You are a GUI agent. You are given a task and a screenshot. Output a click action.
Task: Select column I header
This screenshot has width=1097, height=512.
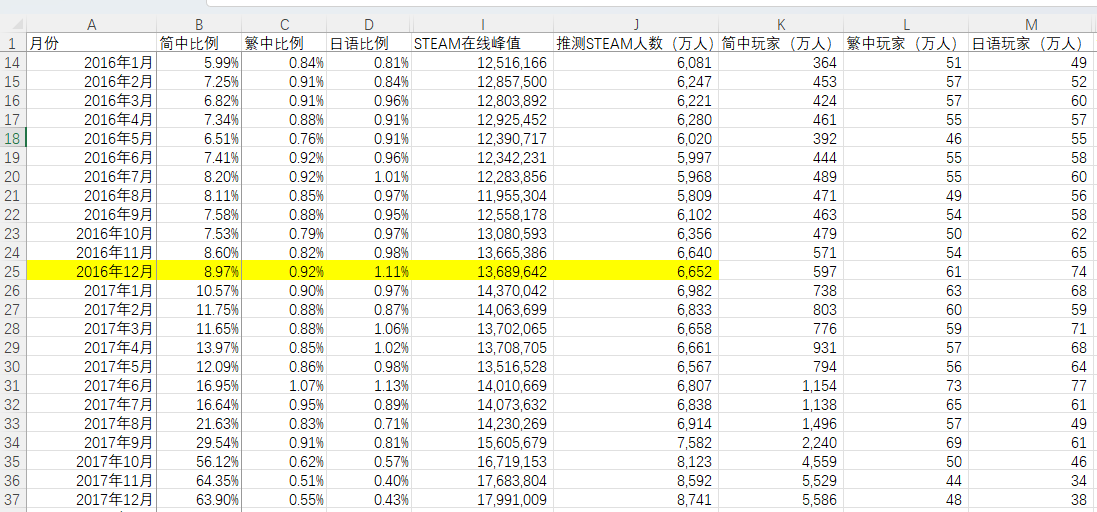(482, 24)
